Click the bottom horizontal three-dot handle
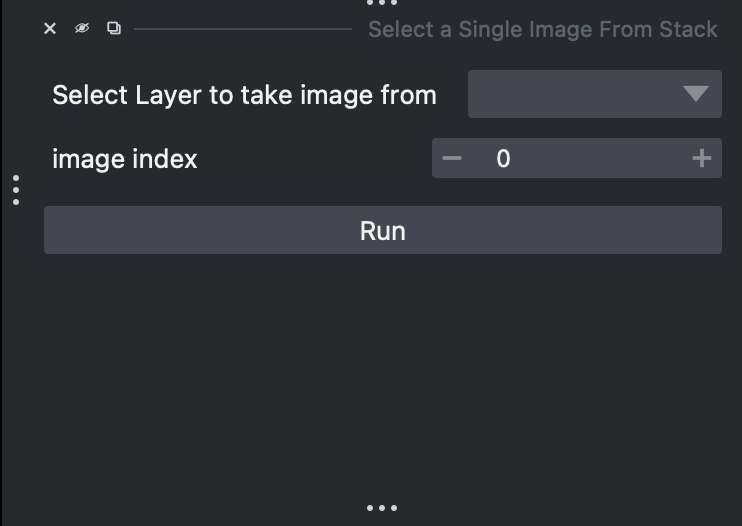The image size is (742, 526). click(382, 508)
